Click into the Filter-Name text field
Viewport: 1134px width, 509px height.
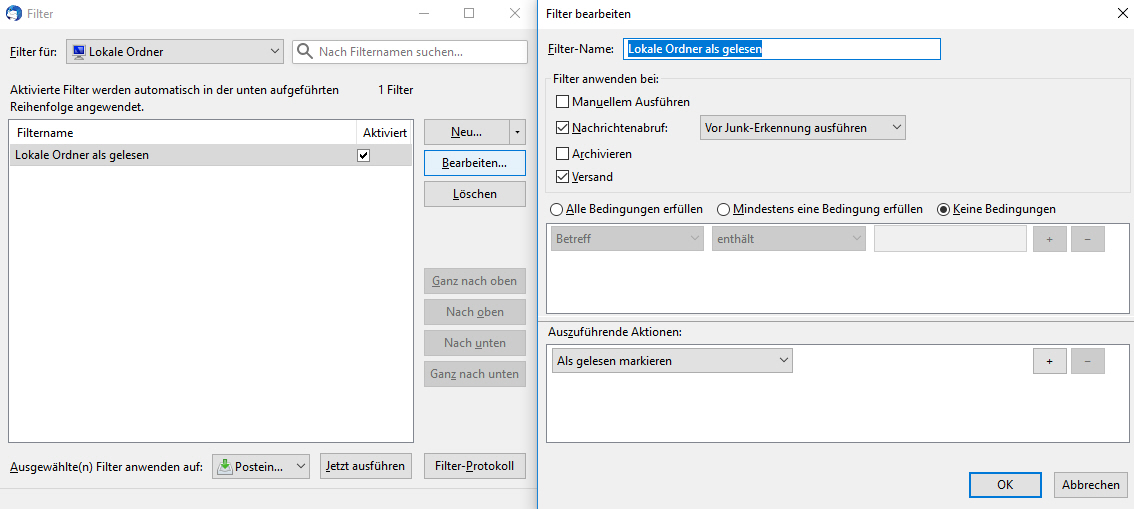[x=781, y=49]
